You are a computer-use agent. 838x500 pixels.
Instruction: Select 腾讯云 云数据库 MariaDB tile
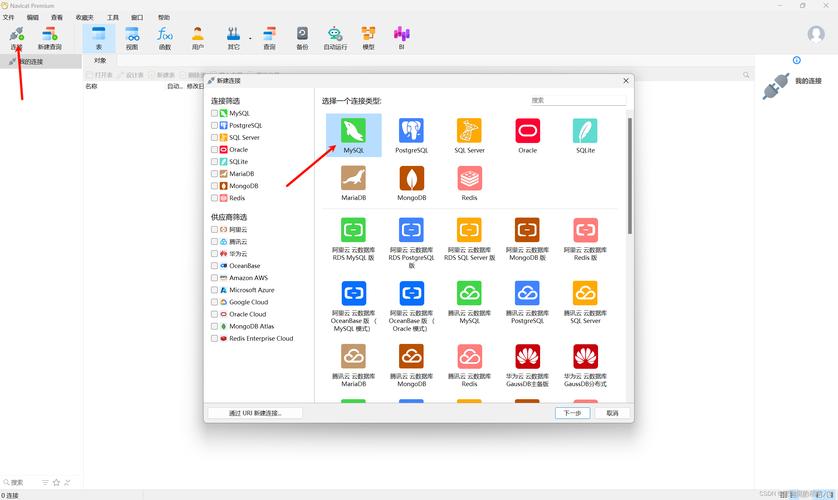354,365
